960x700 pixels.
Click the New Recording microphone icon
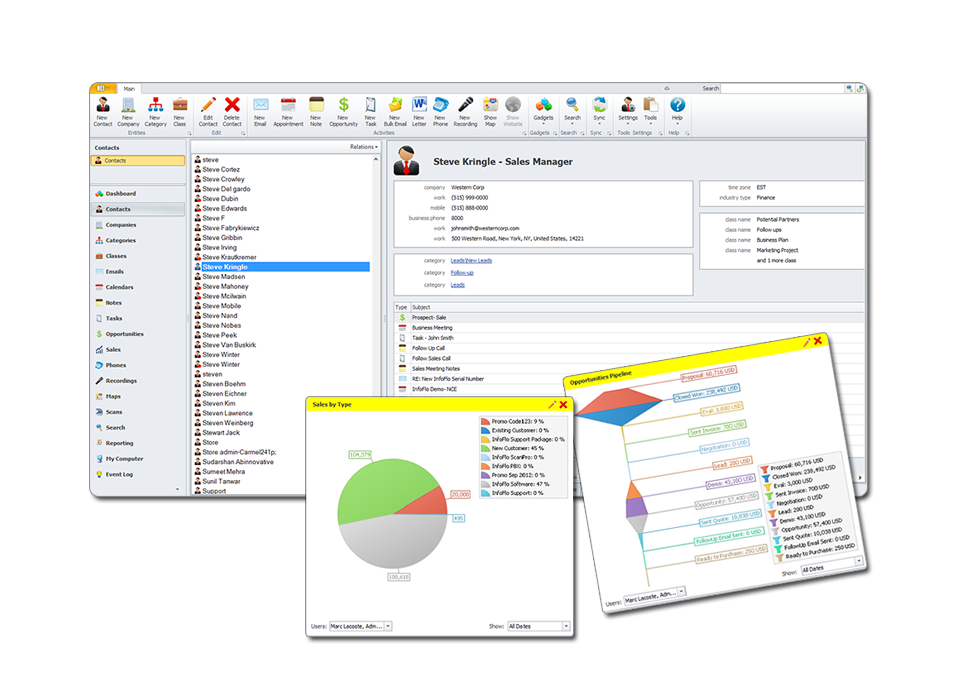465,111
